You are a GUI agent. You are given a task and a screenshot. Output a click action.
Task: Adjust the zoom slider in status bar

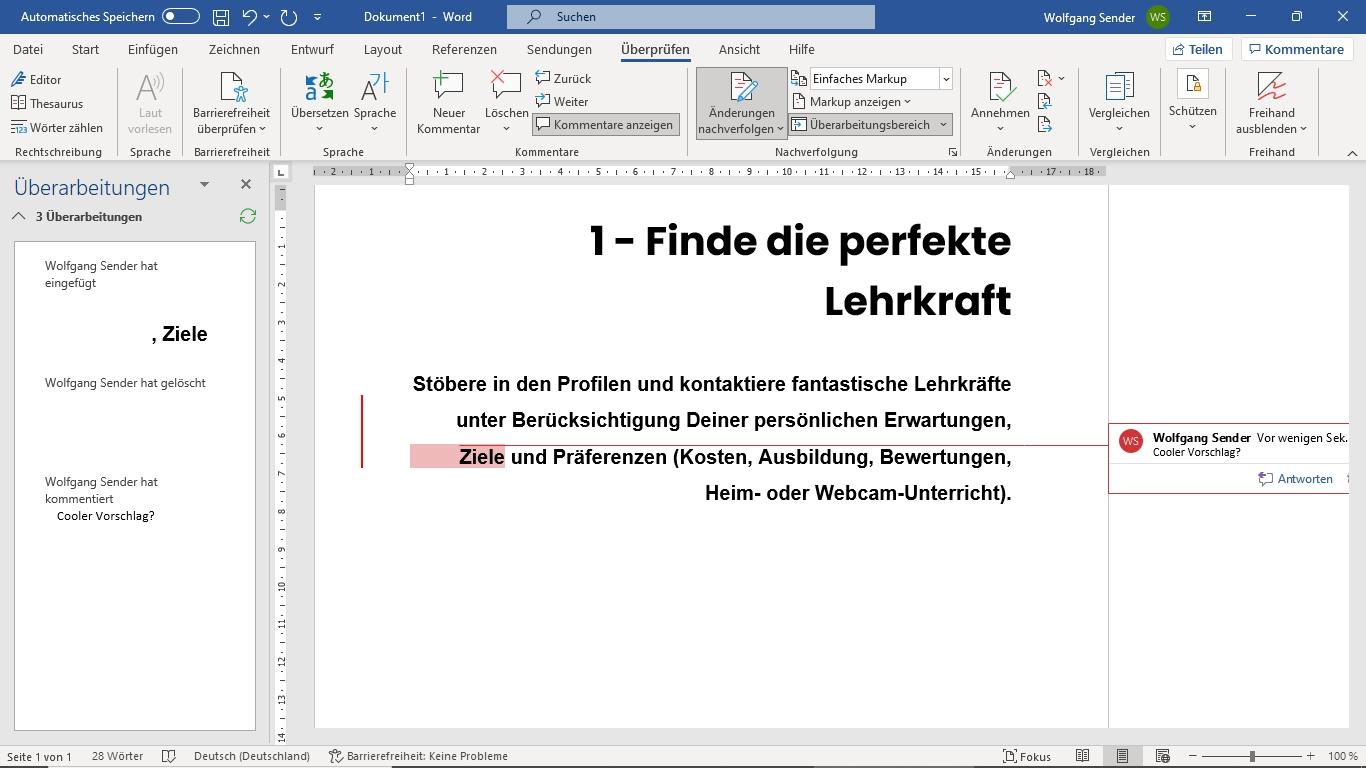[x=1252, y=756]
